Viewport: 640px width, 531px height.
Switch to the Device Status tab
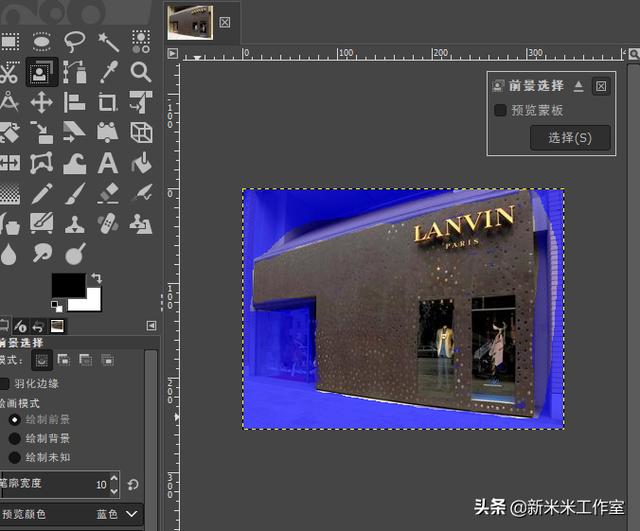(x=20, y=326)
